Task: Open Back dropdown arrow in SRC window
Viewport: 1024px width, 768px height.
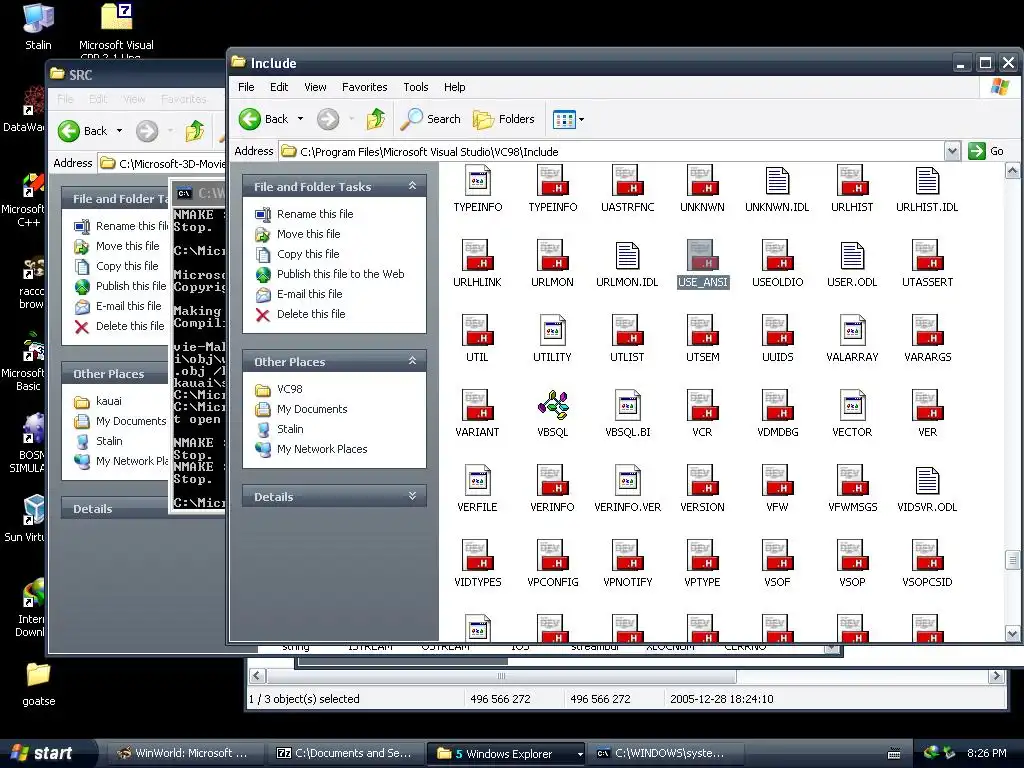Action: click(x=120, y=131)
